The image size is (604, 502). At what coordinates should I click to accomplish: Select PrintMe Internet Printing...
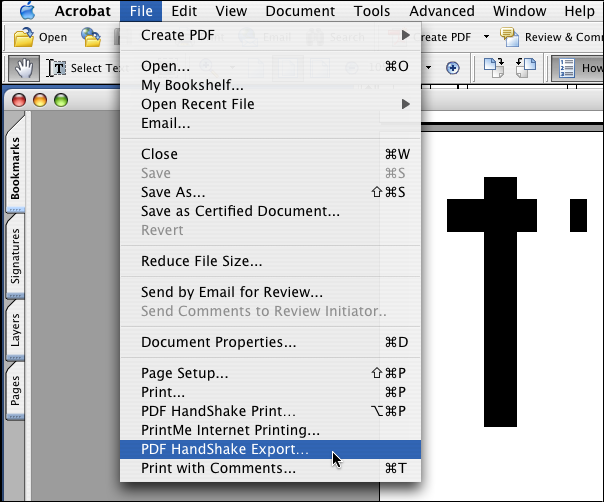(x=270, y=430)
